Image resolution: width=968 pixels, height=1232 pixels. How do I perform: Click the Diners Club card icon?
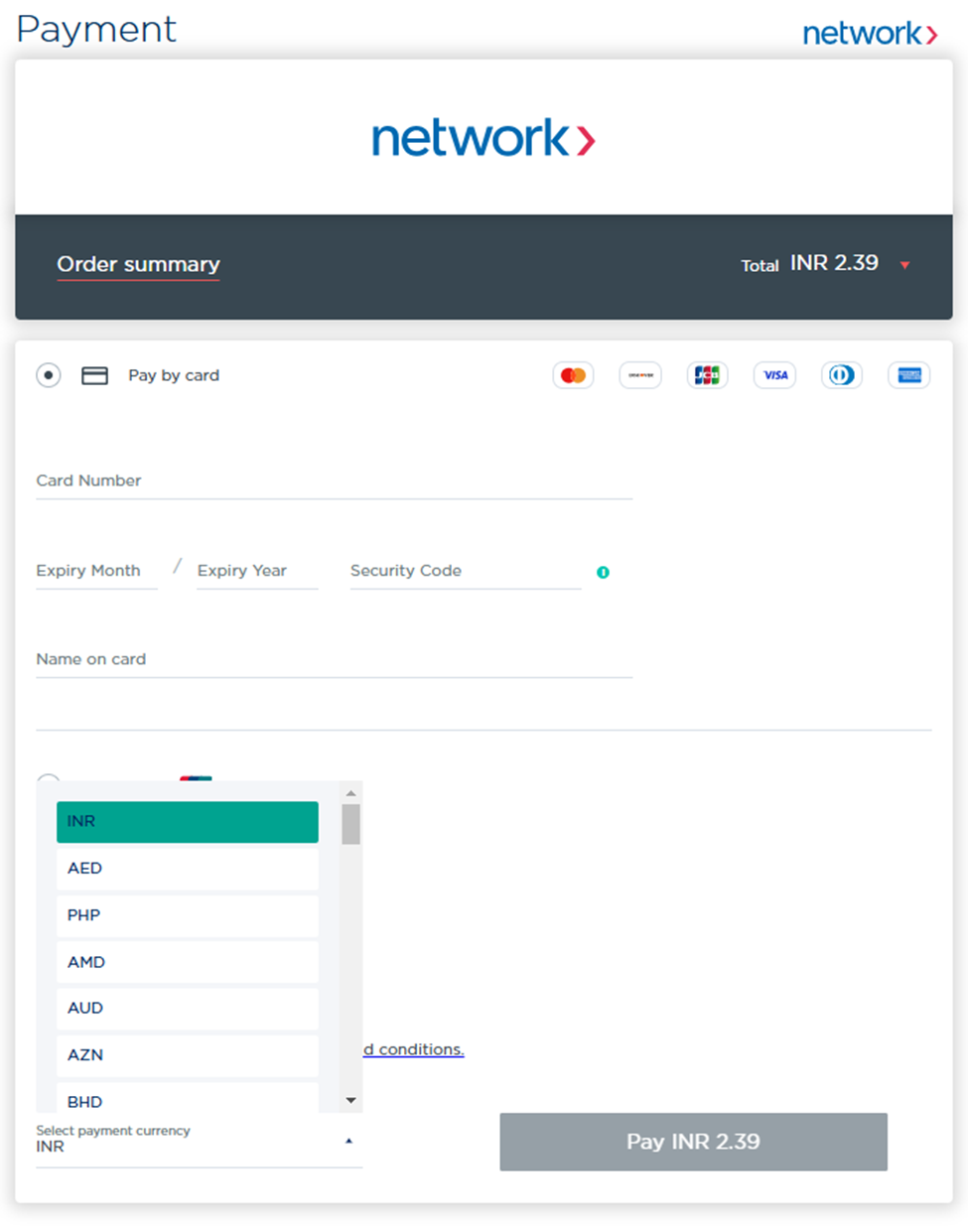pyautogui.click(x=842, y=375)
